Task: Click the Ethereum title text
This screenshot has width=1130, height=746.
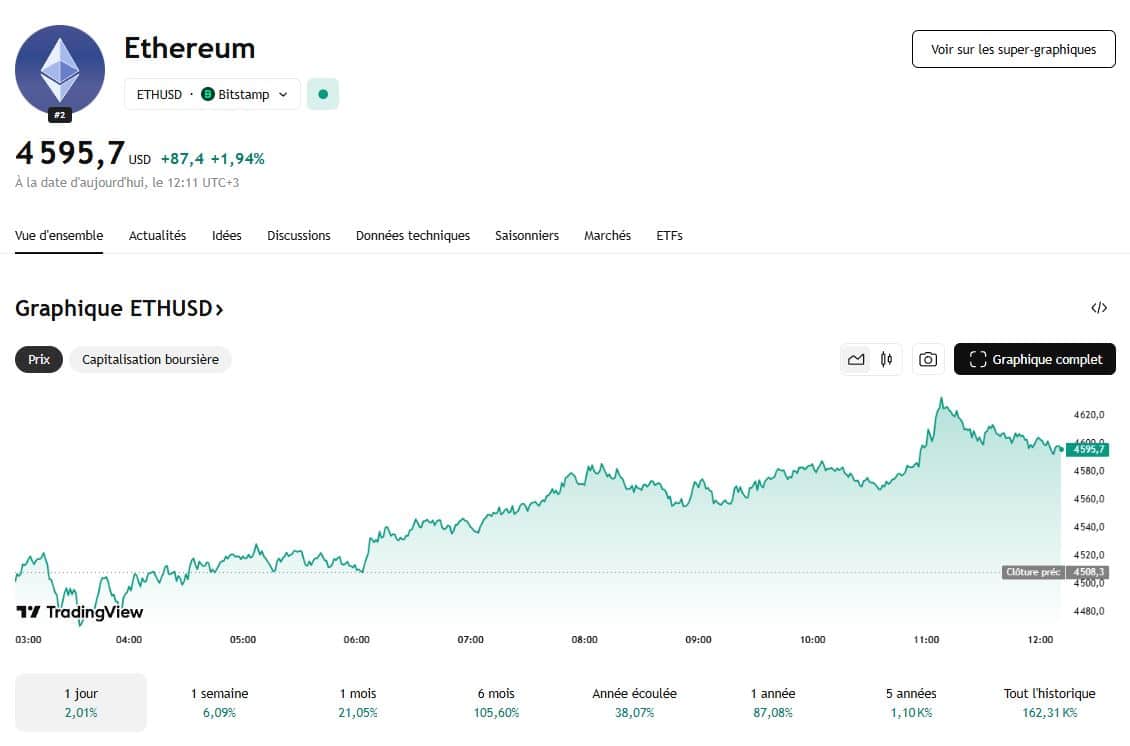Action: (190, 48)
